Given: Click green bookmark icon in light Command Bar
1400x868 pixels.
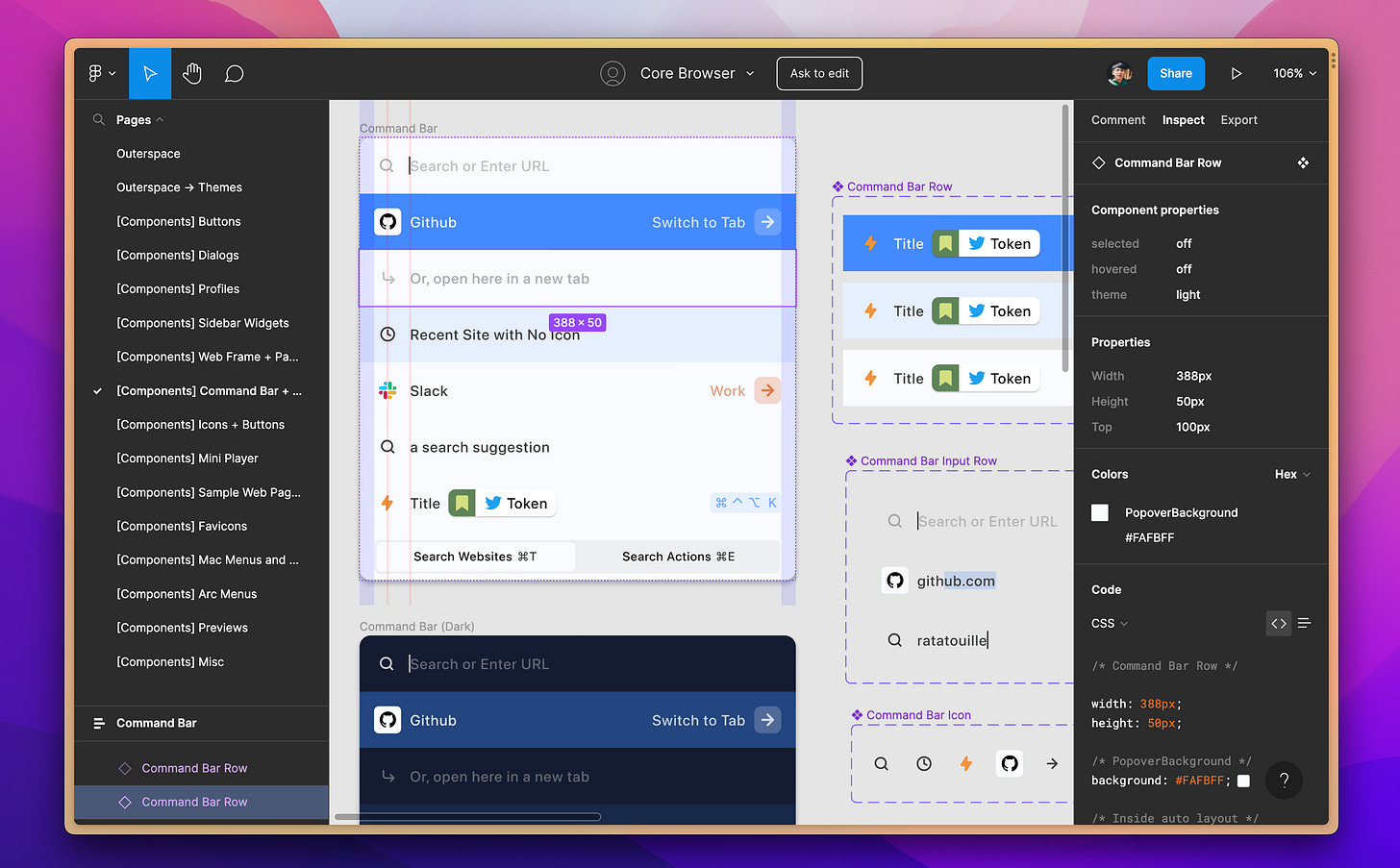Looking at the screenshot, I should [462, 503].
